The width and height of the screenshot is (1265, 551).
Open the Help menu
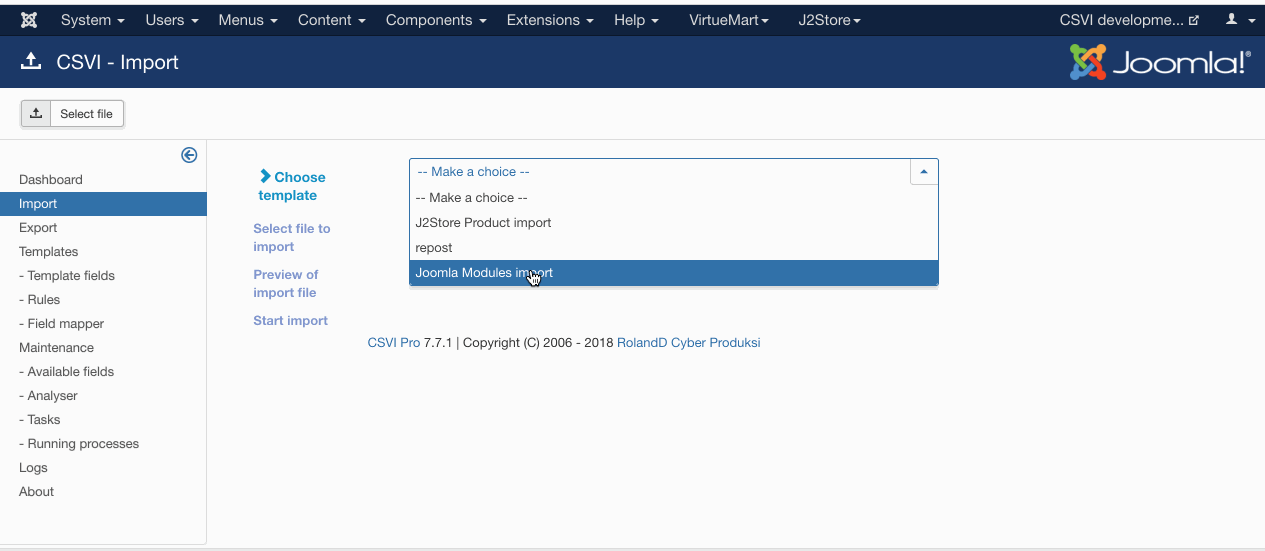636,20
